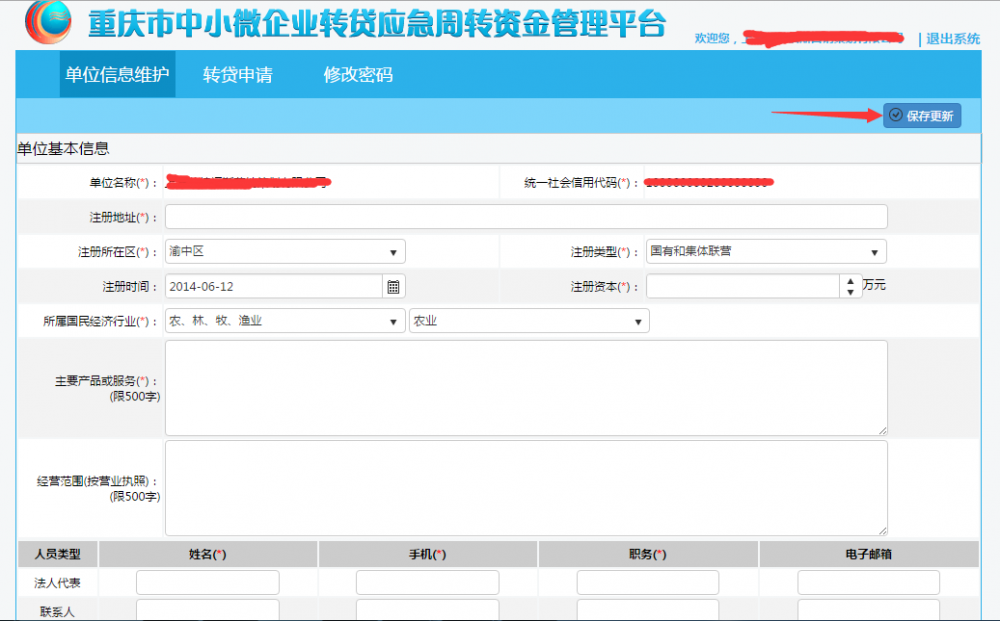Click the 保存更新 button
This screenshot has height=621, width=1000.
[x=921, y=115]
